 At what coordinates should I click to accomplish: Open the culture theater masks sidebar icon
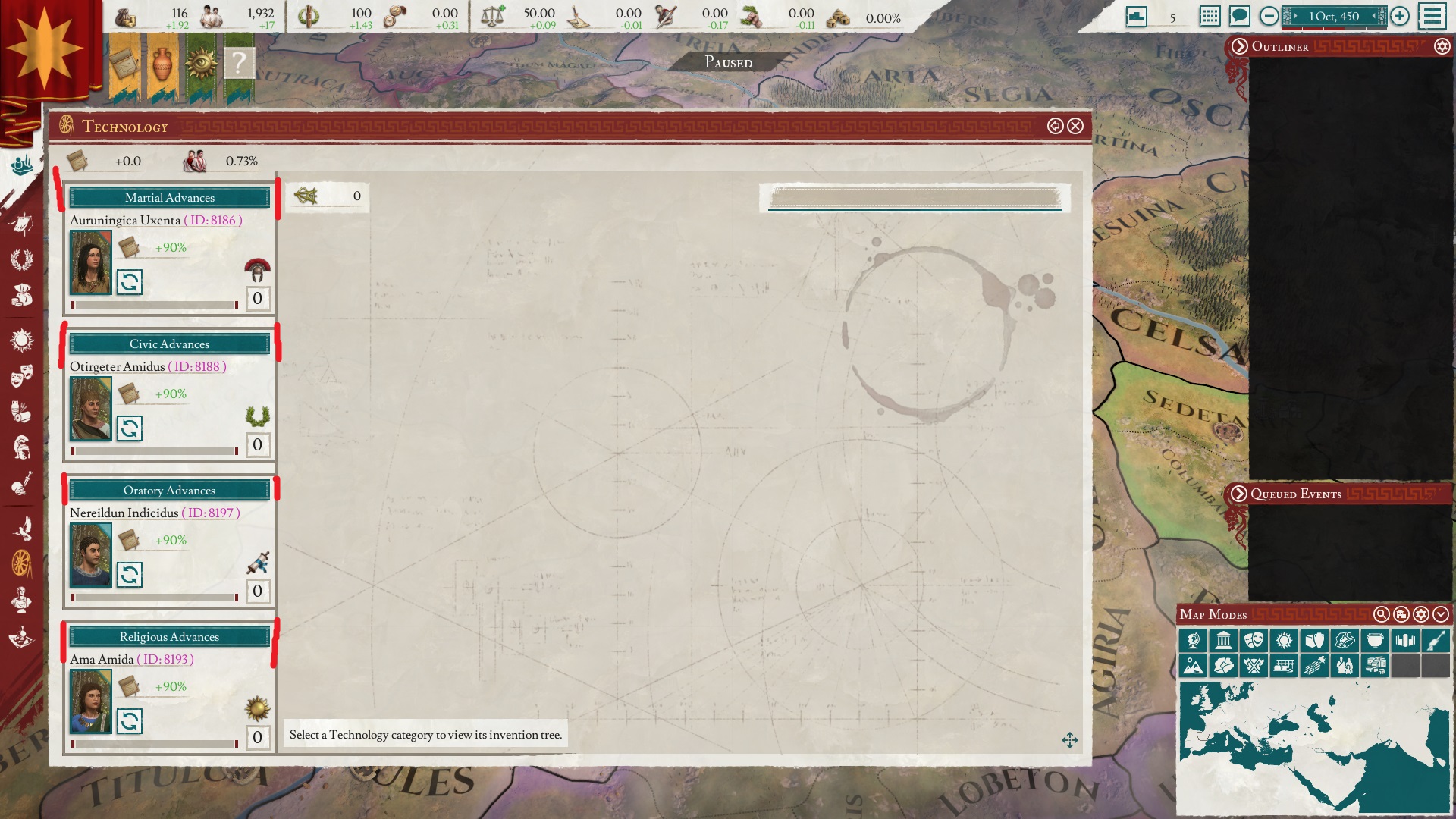click(x=21, y=375)
